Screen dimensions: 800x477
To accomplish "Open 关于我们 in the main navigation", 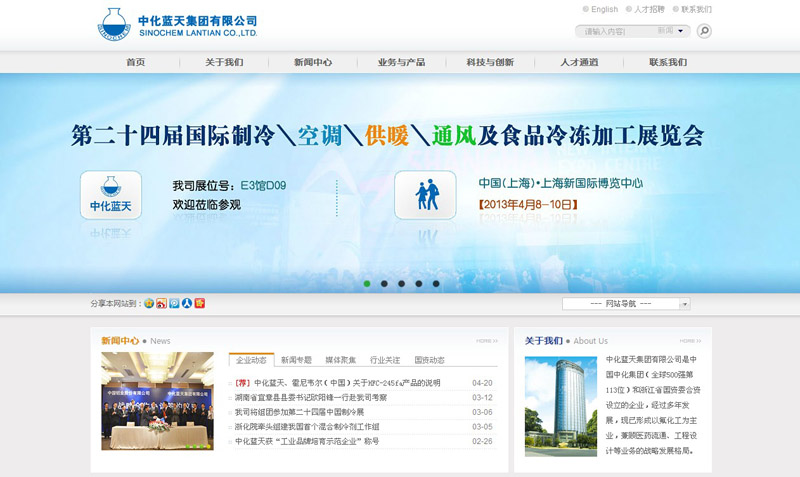I will 224,62.
